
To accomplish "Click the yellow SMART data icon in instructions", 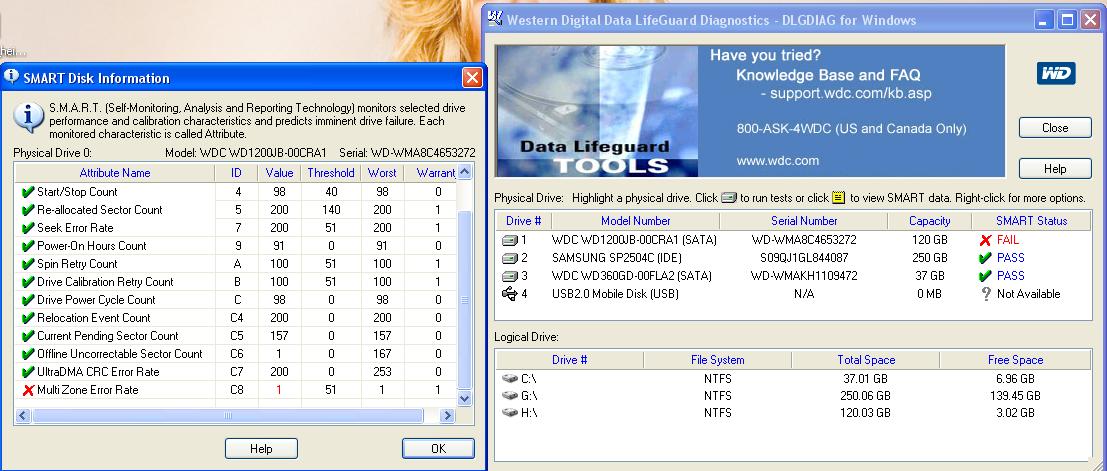I will pos(838,198).
